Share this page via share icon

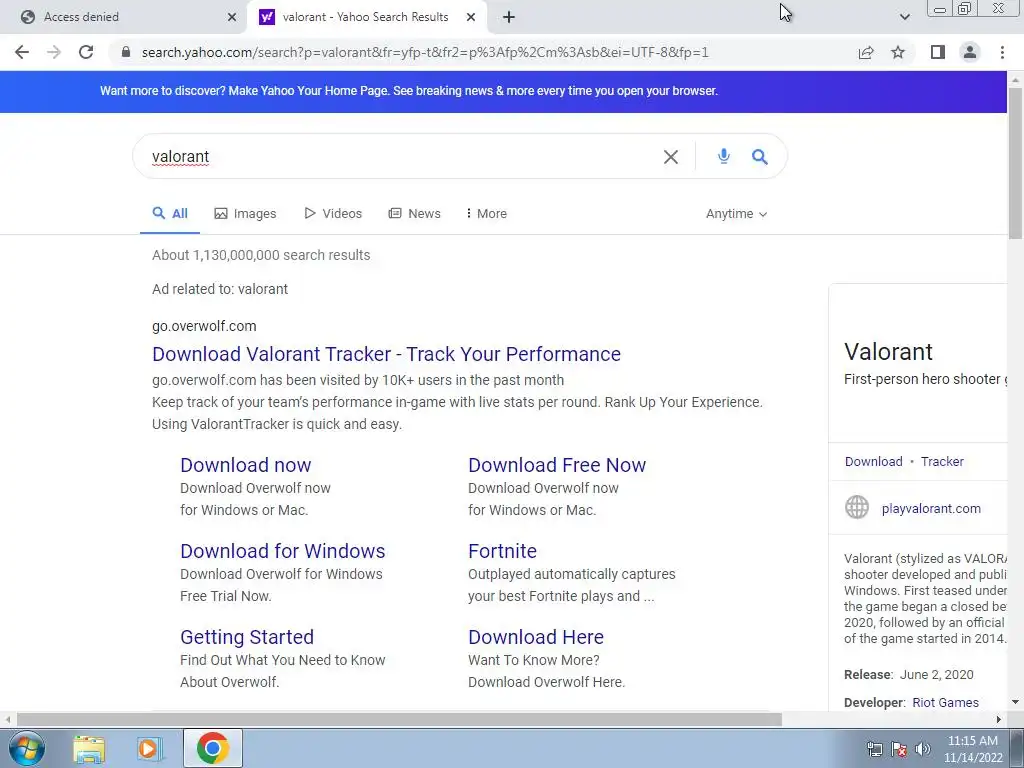coord(866,52)
